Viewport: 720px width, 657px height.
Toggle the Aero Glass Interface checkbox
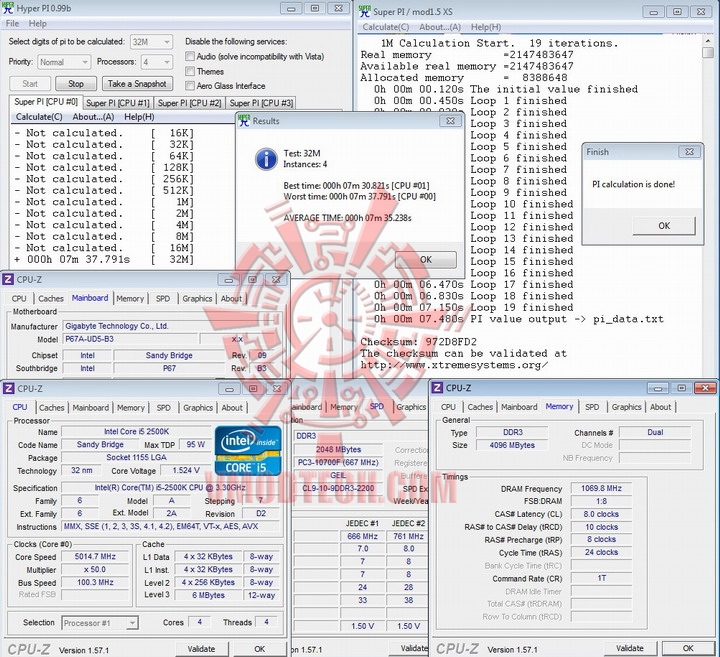pos(190,86)
